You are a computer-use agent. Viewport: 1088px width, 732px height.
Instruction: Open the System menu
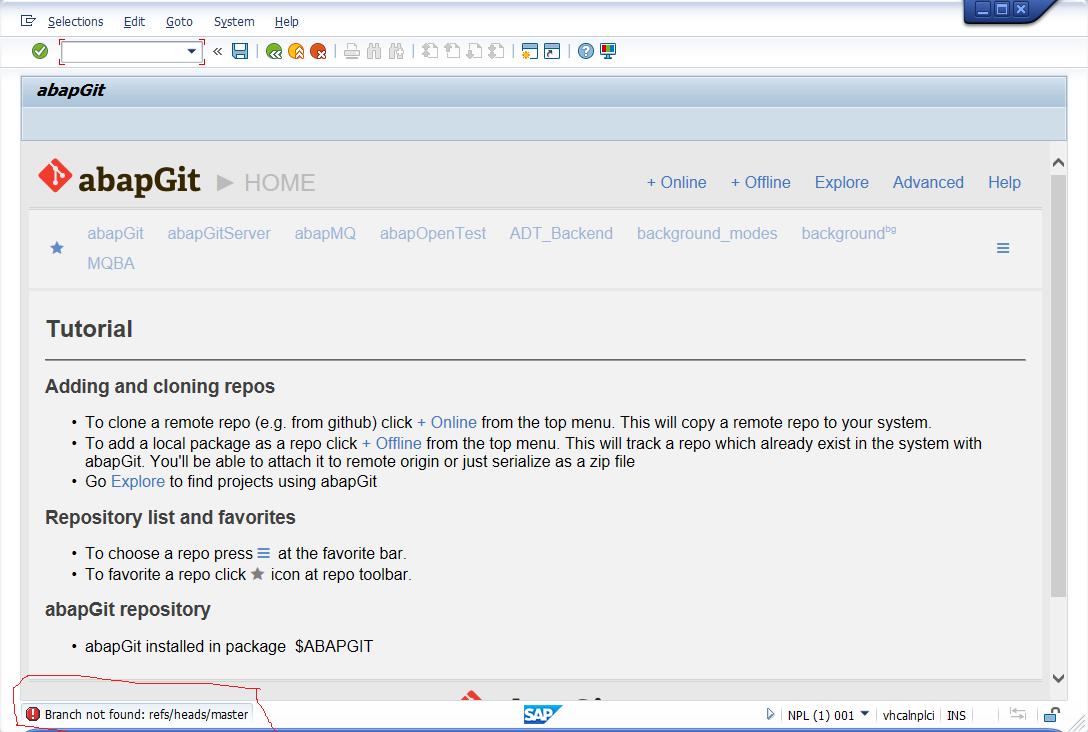click(x=233, y=21)
